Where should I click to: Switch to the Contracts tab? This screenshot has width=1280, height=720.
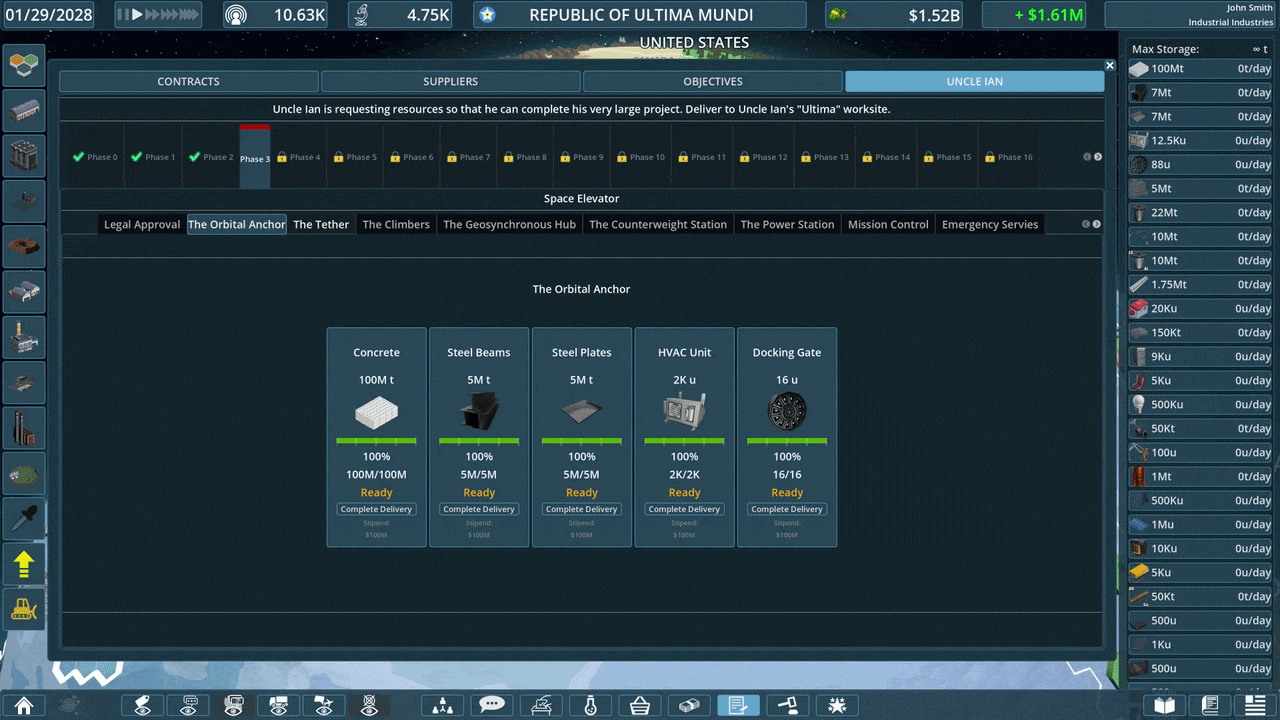(189, 81)
